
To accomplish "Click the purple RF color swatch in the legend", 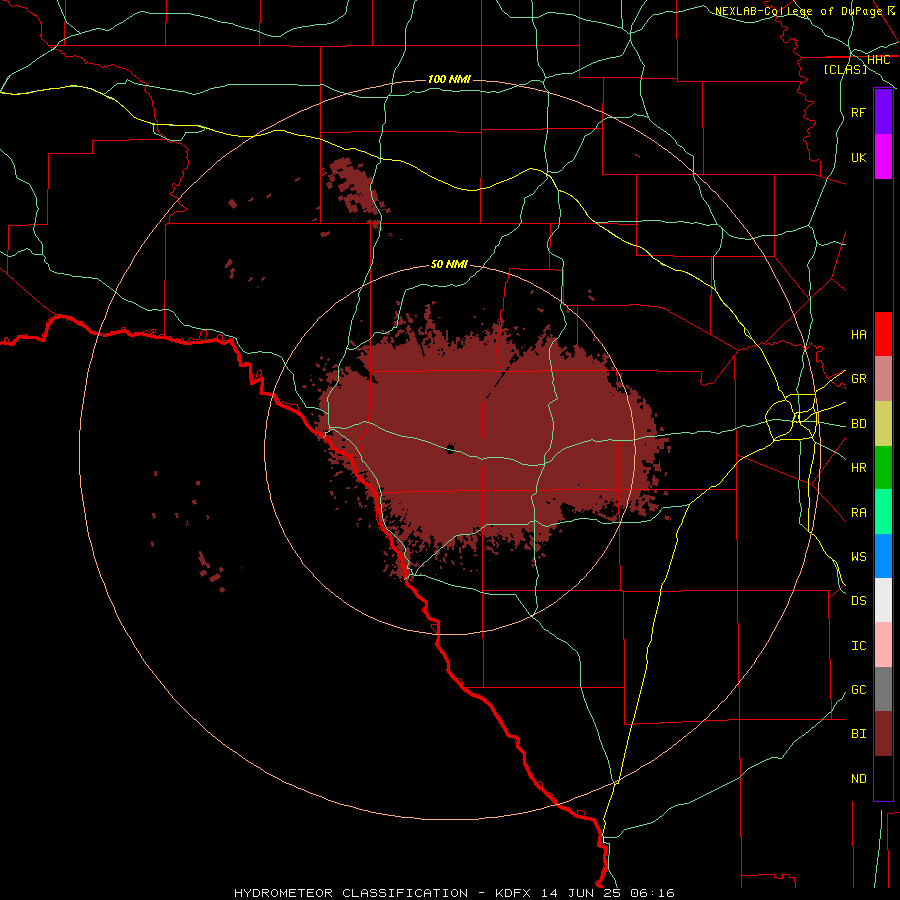I will [x=883, y=112].
